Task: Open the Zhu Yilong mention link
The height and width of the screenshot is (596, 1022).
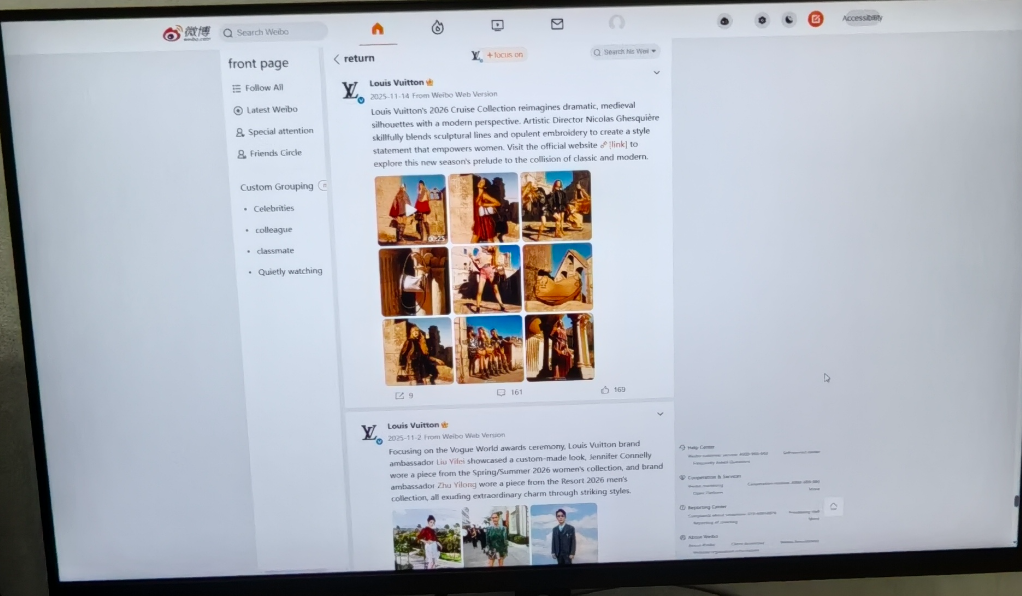Action: (x=457, y=485)
